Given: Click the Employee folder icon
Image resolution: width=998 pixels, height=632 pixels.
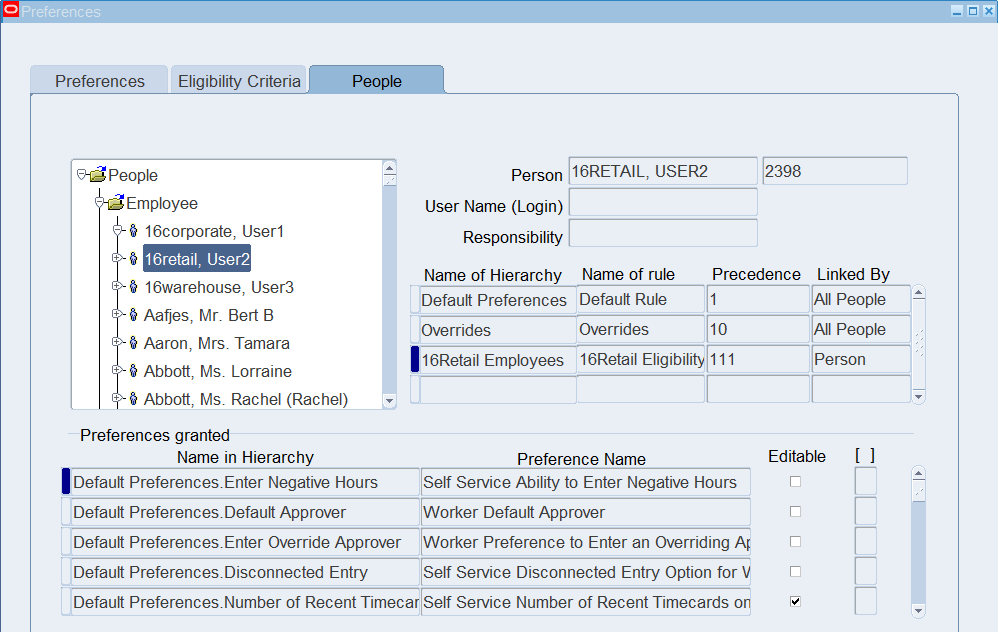Looking at the screenshot, I should click(116, 203).
